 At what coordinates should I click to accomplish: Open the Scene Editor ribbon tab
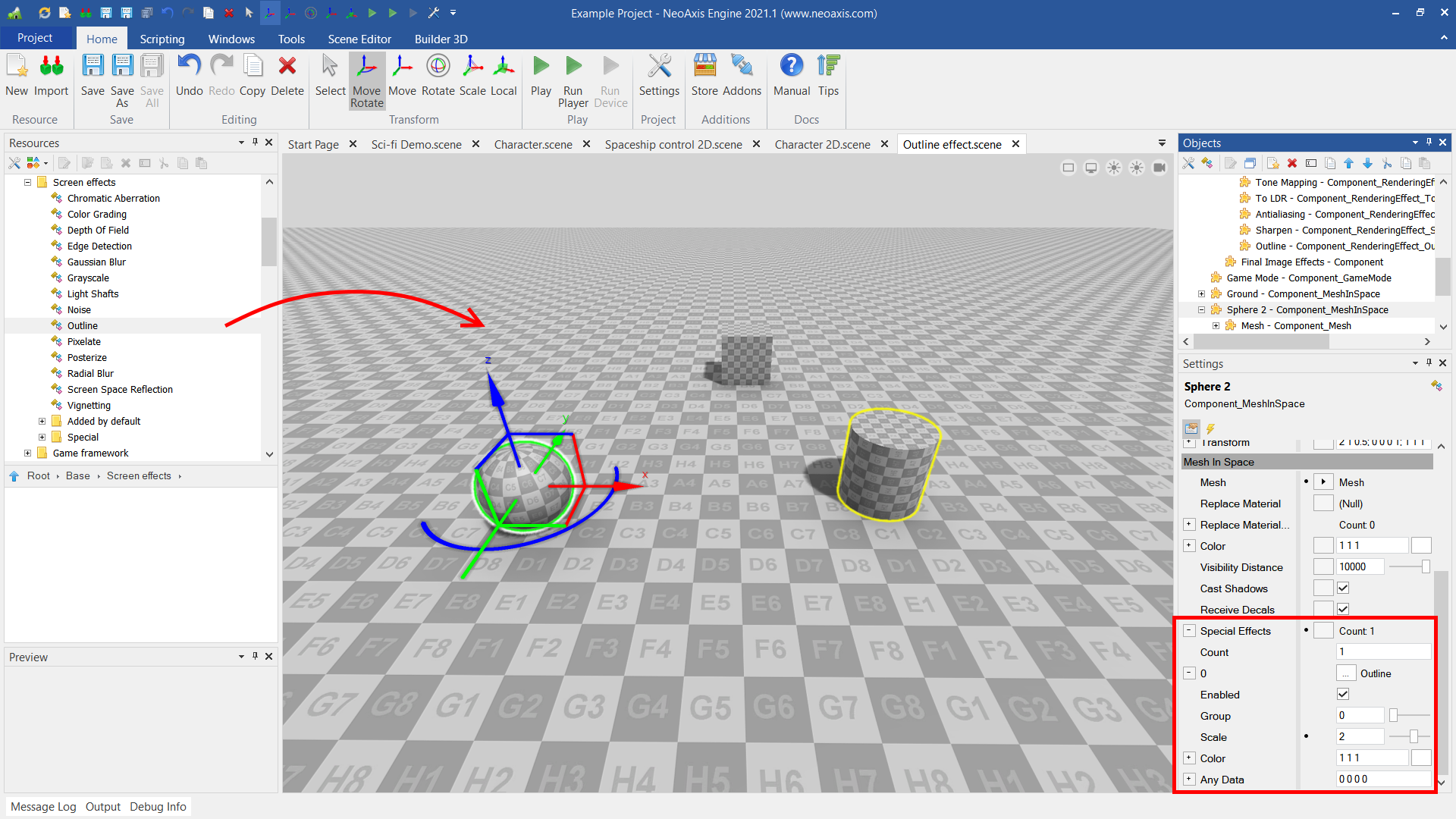[359, 39]
